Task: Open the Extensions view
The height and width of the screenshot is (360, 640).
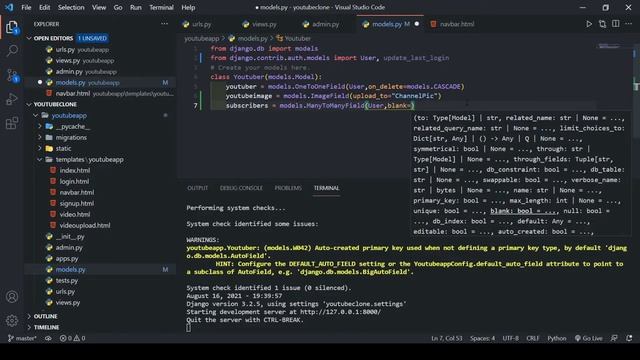Action: [12, 123]
